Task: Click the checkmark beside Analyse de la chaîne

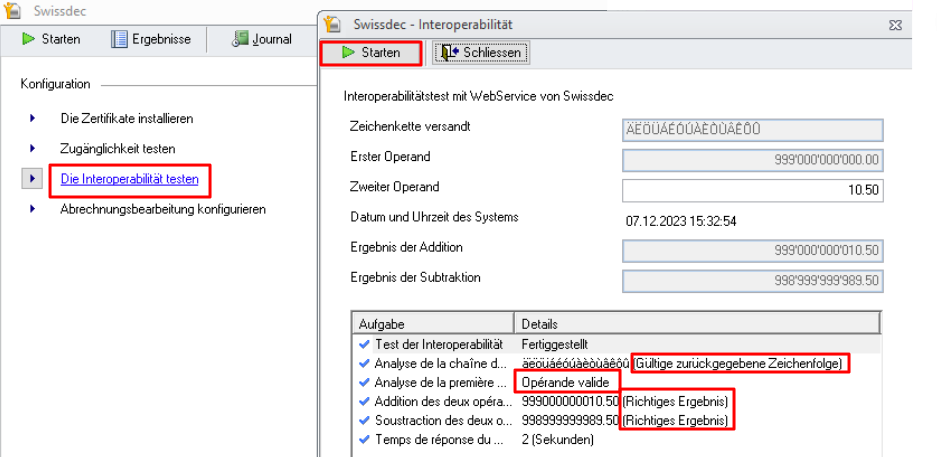Action: click(x=364, y=363)
